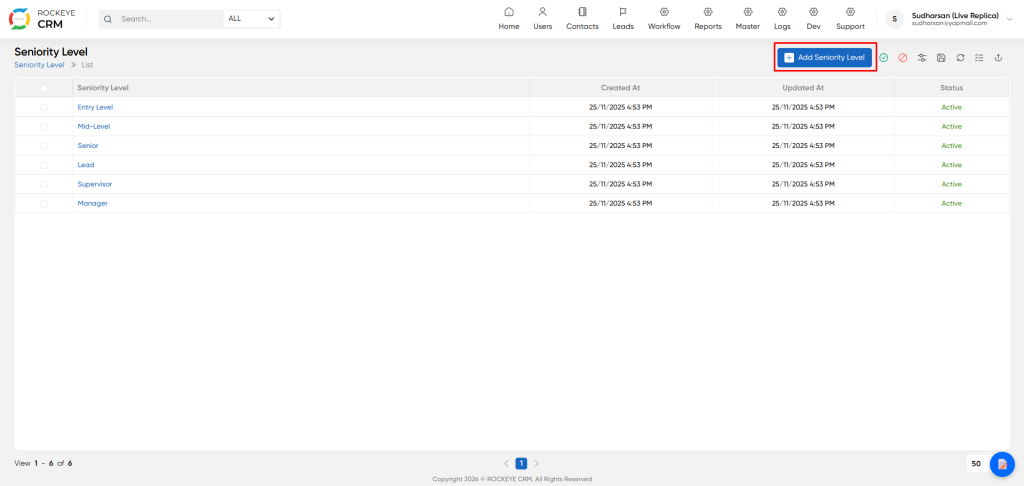Open the Logs navigation item

(782, 18)
